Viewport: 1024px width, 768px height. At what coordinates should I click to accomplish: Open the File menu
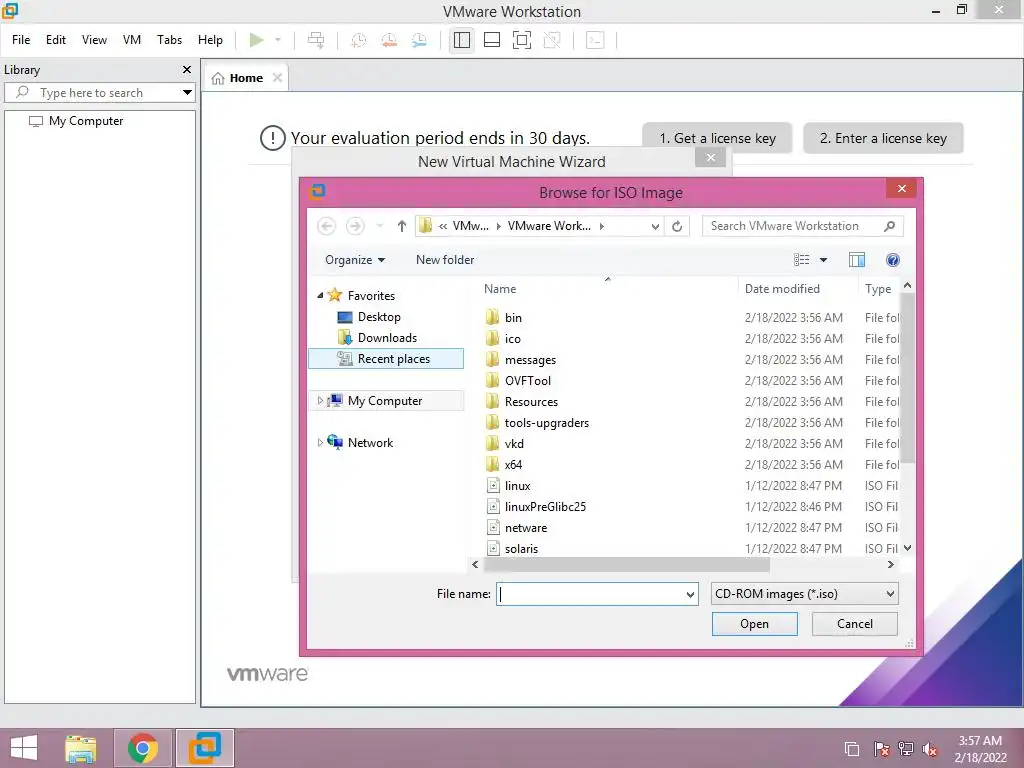pos(21,40)
